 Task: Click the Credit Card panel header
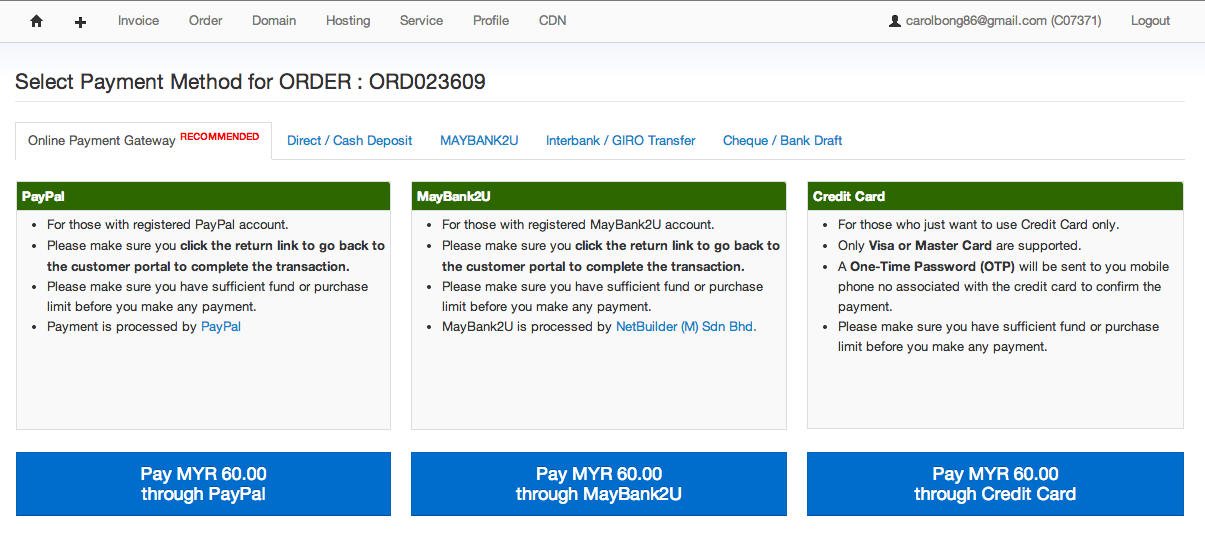click(x=995, y=196)
